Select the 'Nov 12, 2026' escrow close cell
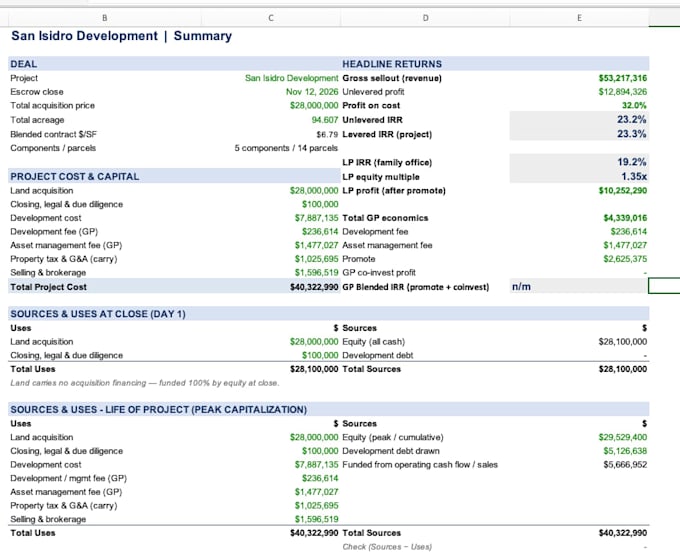 click(311, 92)
